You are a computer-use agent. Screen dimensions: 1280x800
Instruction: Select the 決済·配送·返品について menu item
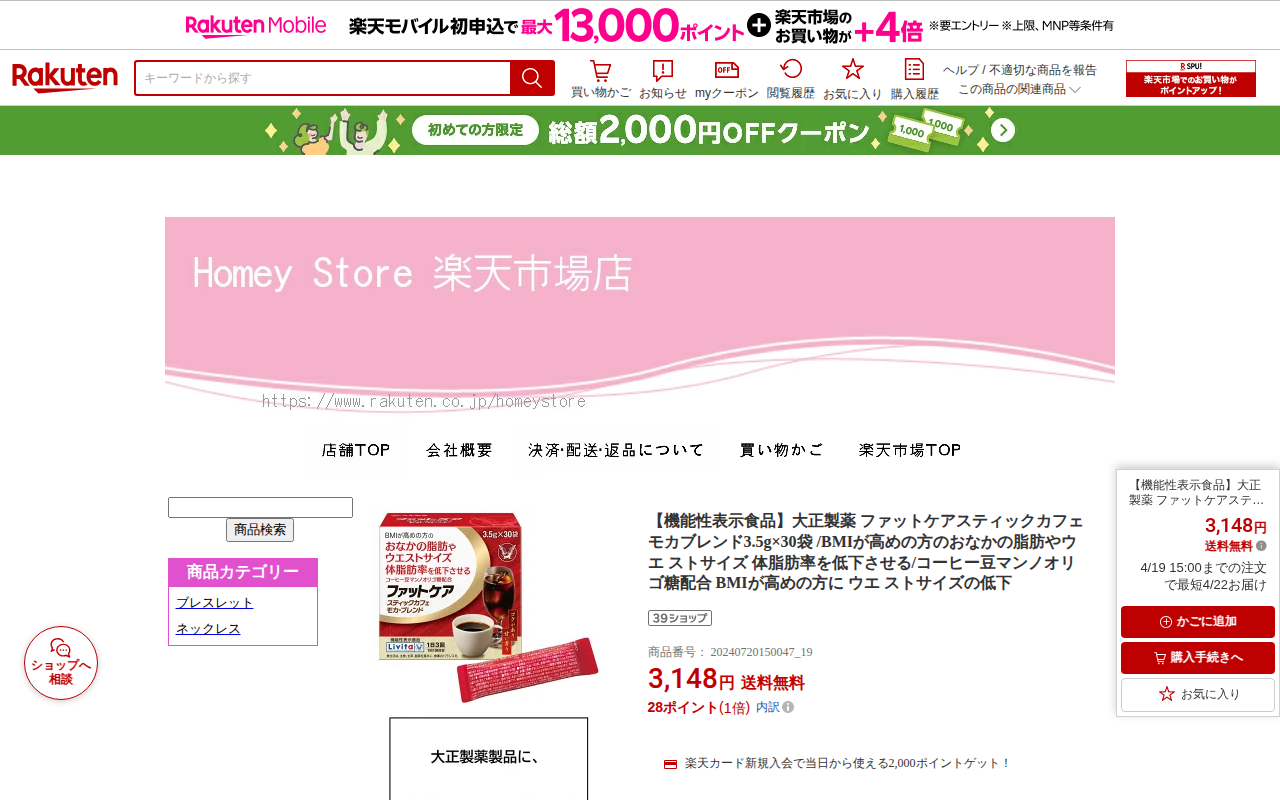coord(616,450)
